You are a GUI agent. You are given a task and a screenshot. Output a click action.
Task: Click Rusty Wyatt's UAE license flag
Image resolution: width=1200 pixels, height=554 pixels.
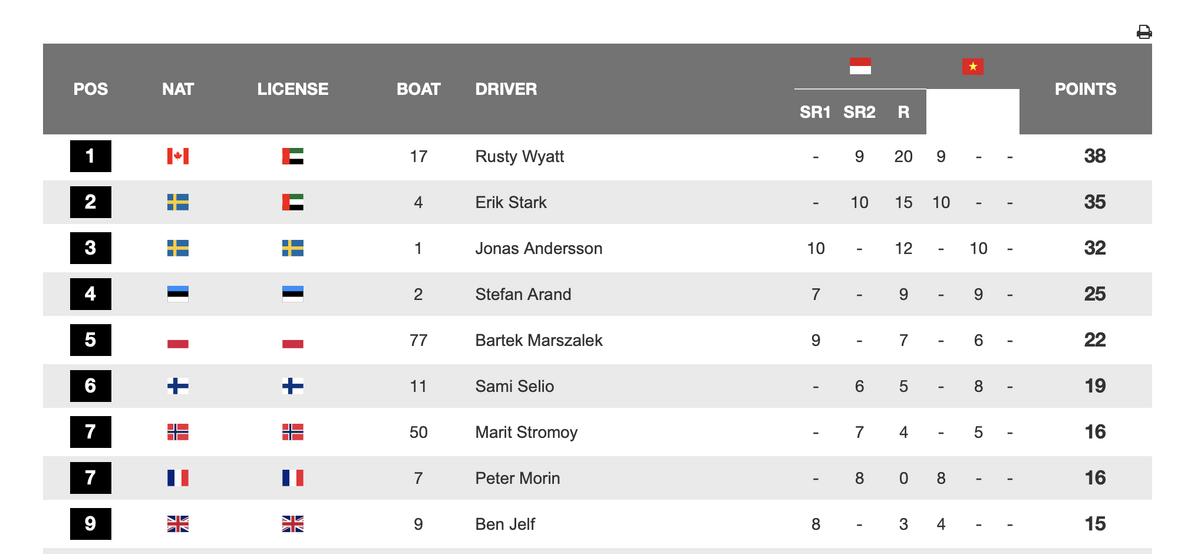tap(293, 156)
